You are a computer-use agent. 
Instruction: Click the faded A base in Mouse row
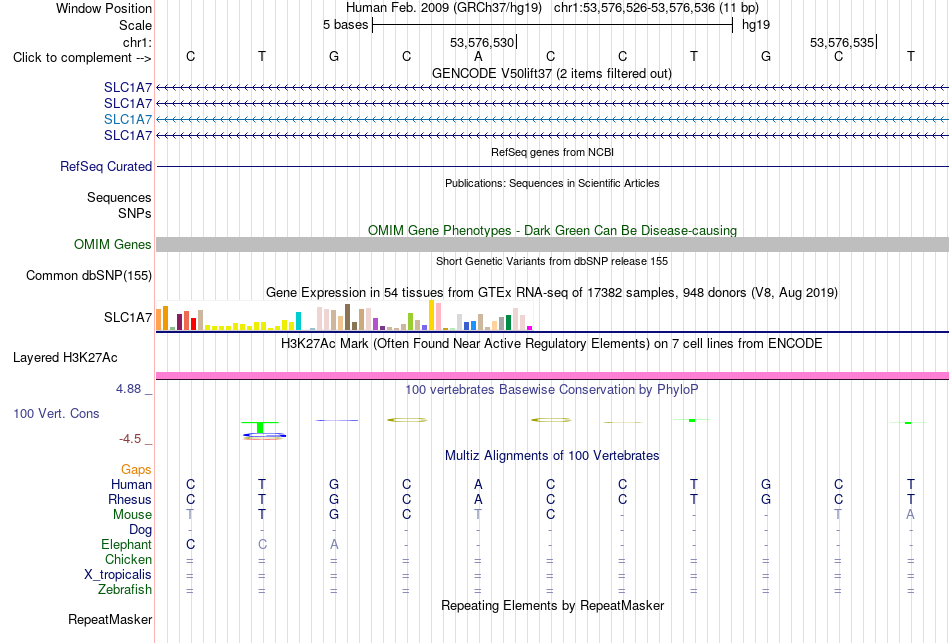tap(910, 515)
